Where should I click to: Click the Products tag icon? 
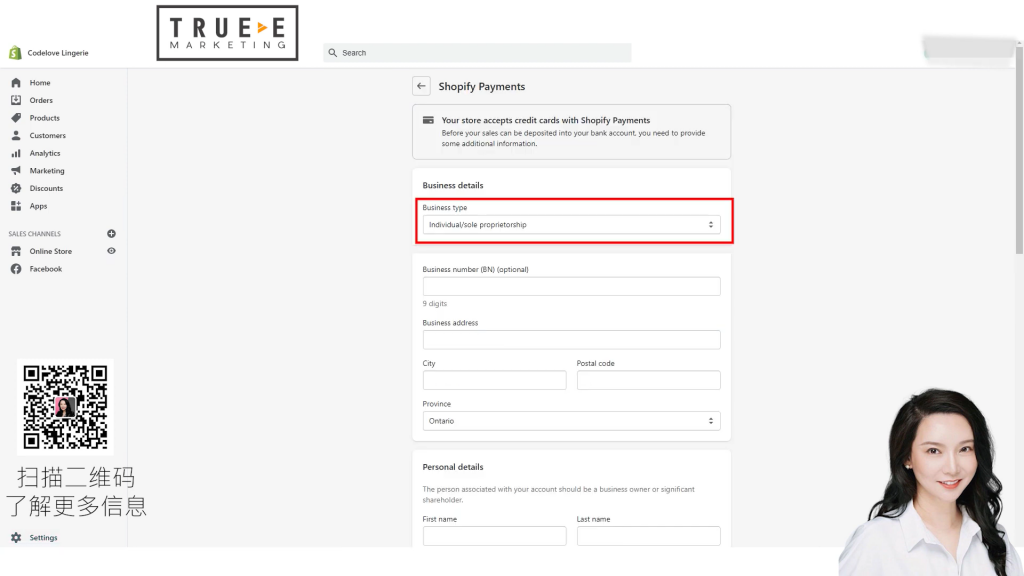coord(16,118)
